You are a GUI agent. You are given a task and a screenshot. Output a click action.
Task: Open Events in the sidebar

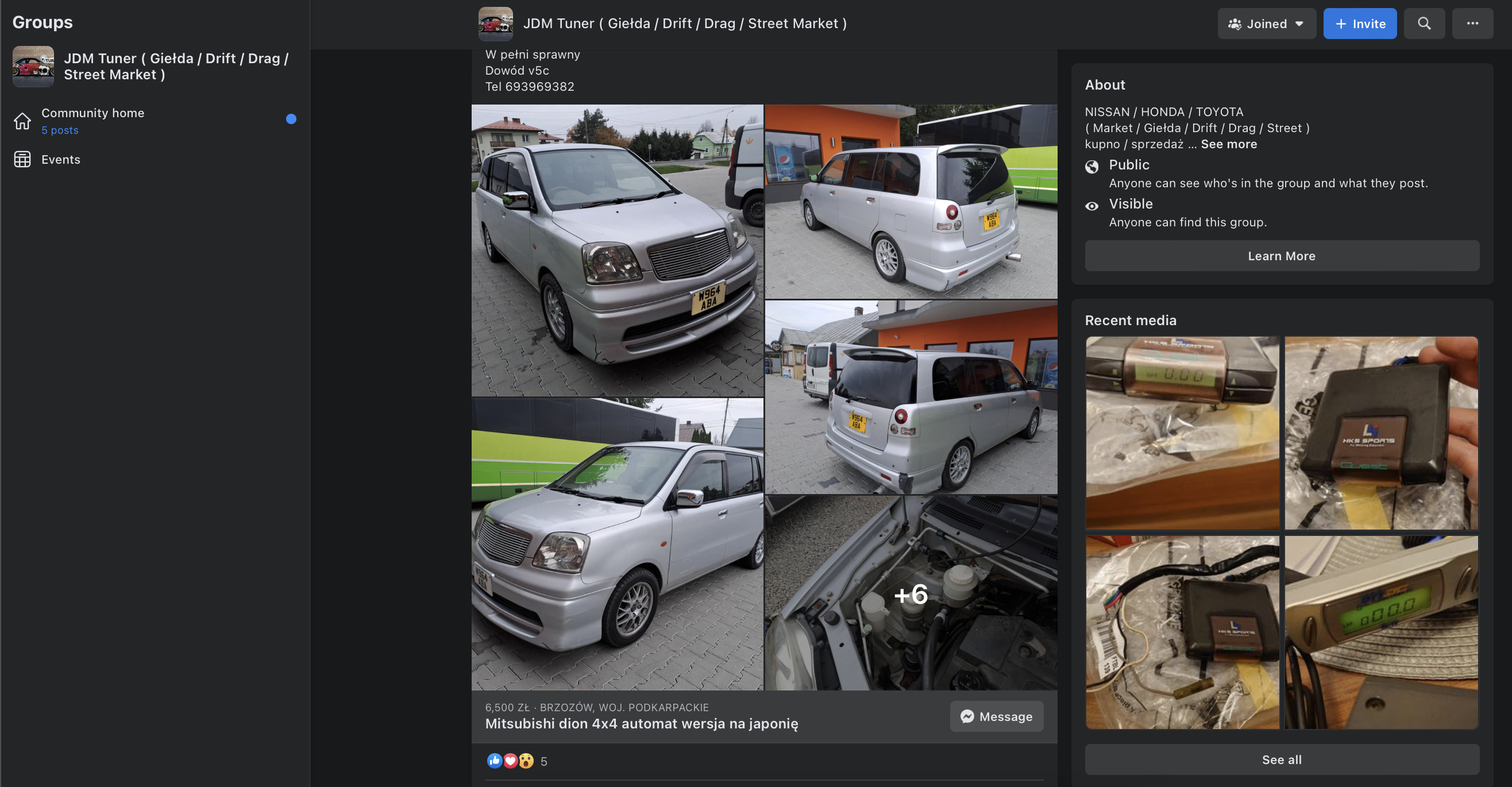point(155,160)
